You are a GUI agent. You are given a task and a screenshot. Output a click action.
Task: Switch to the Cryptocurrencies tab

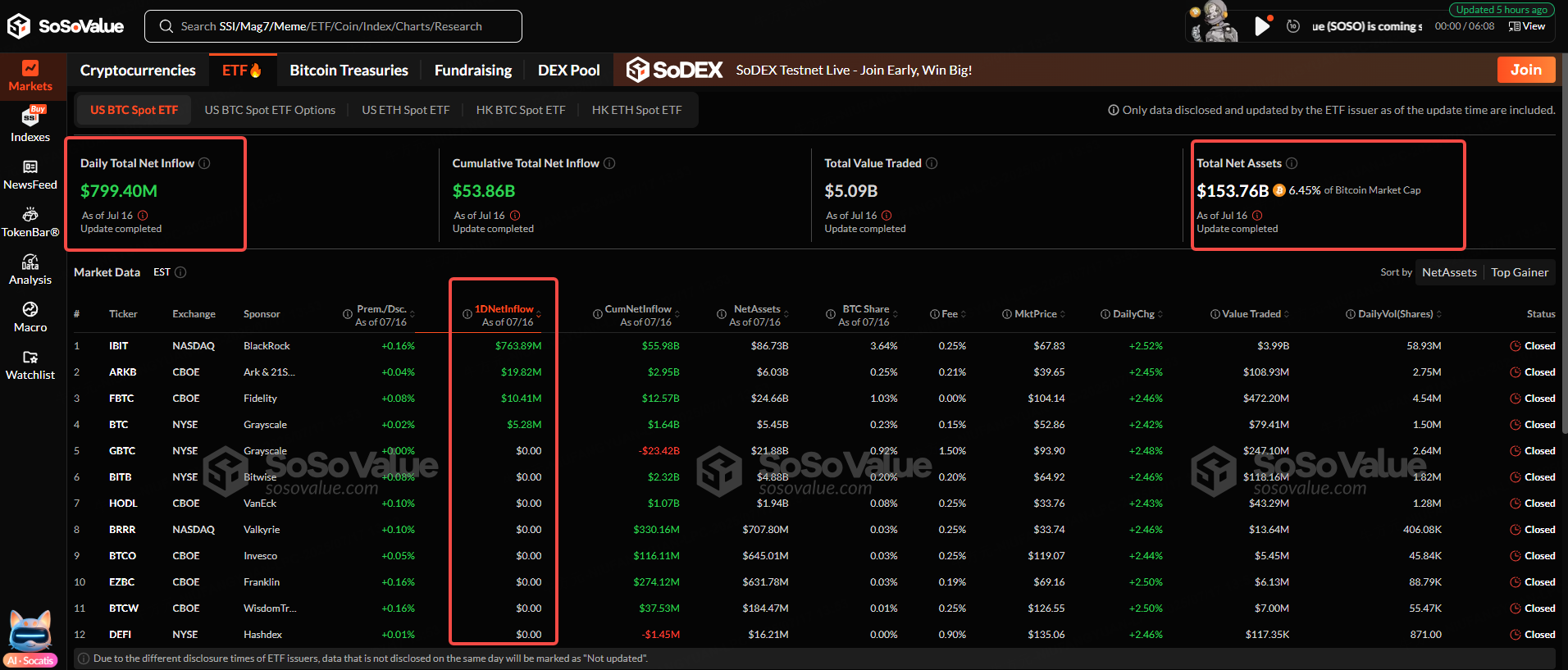[x=138, y=70]
